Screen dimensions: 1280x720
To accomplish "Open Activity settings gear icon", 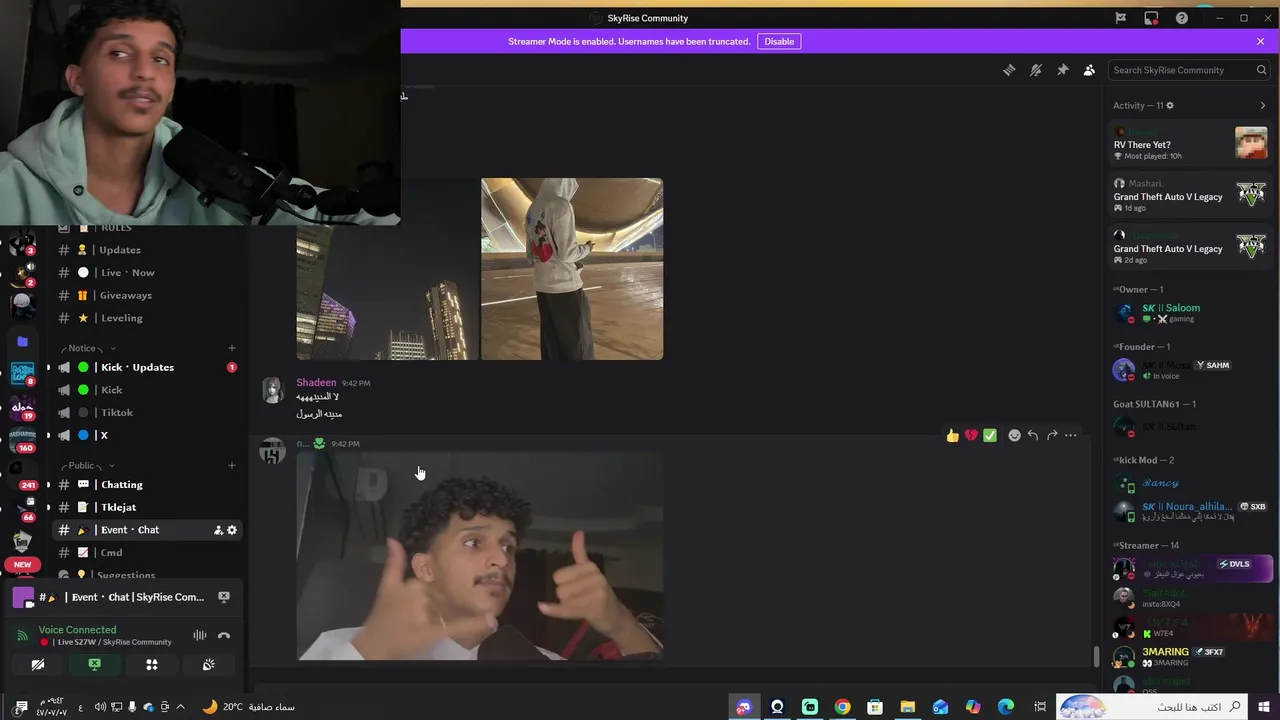I will click(x=1170, y=105).
